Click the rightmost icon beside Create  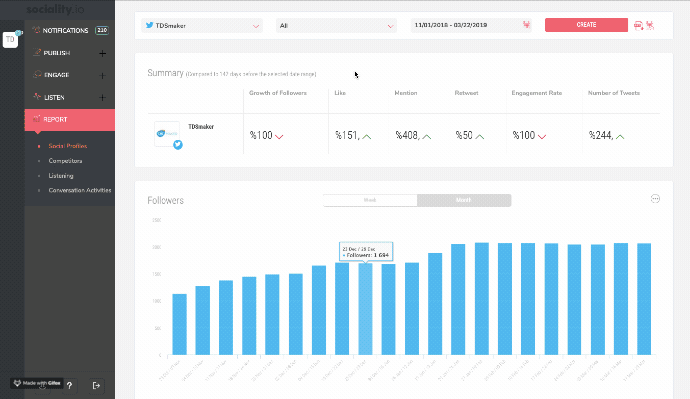tap(650, 26)
